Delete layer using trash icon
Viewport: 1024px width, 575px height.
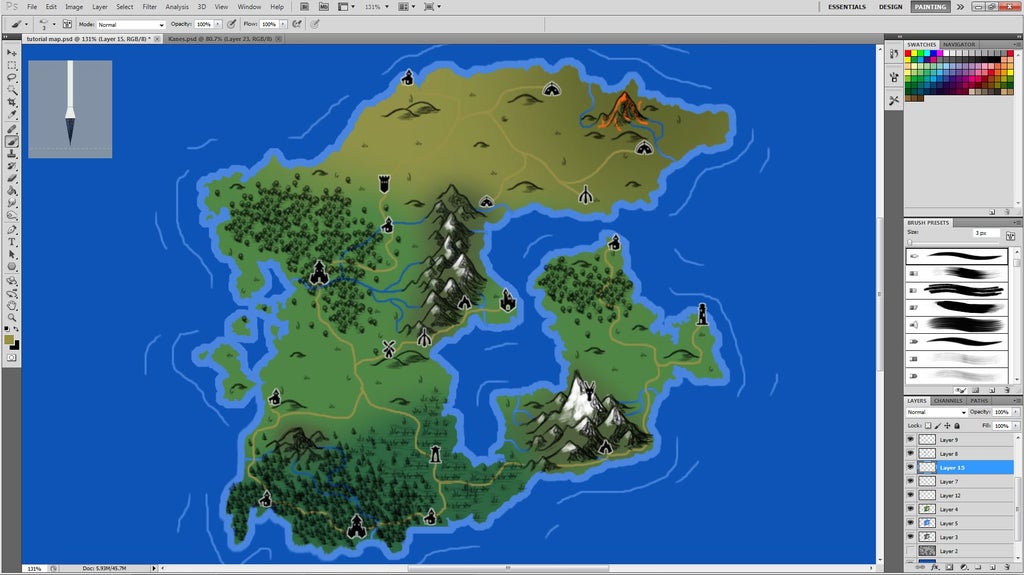point(1006,568)
